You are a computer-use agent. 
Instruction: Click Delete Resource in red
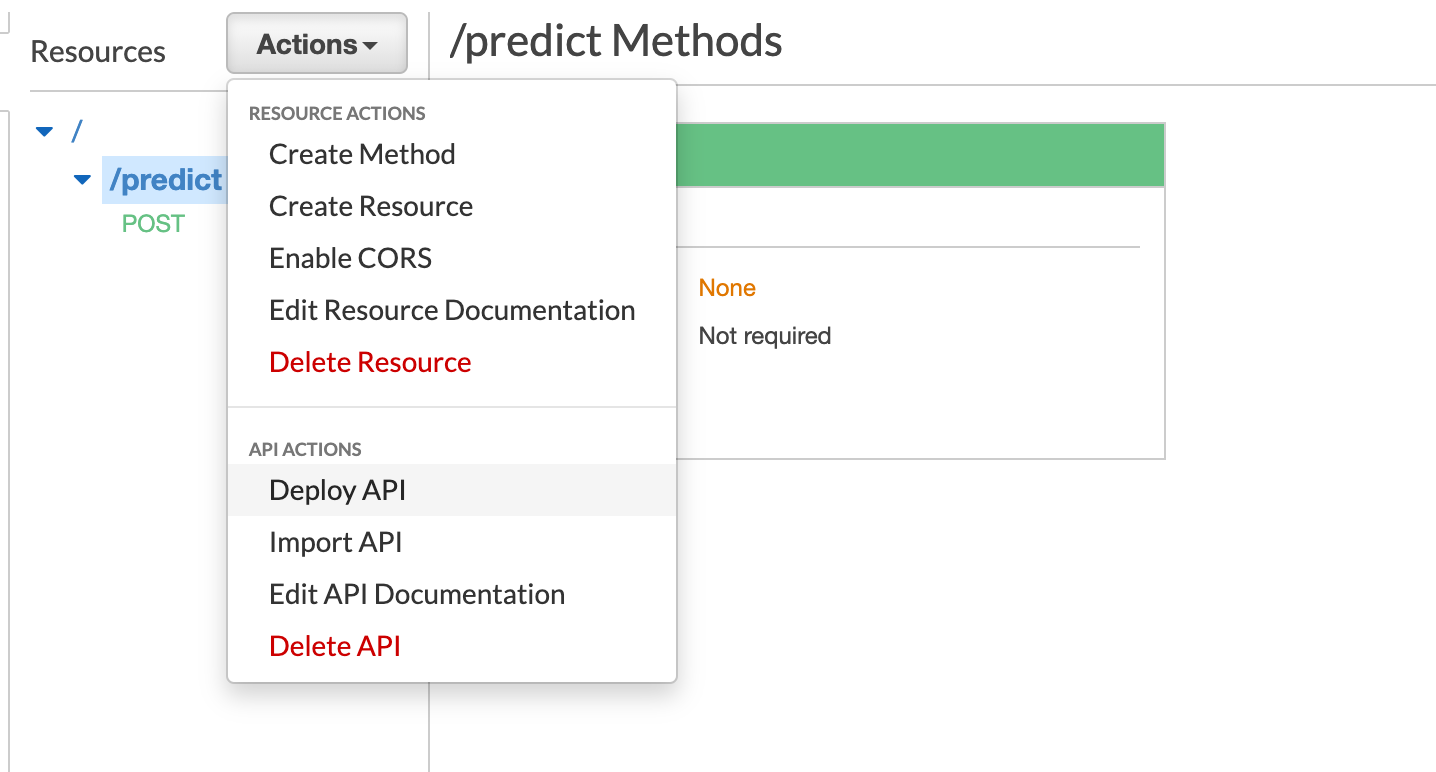(370, 362)
